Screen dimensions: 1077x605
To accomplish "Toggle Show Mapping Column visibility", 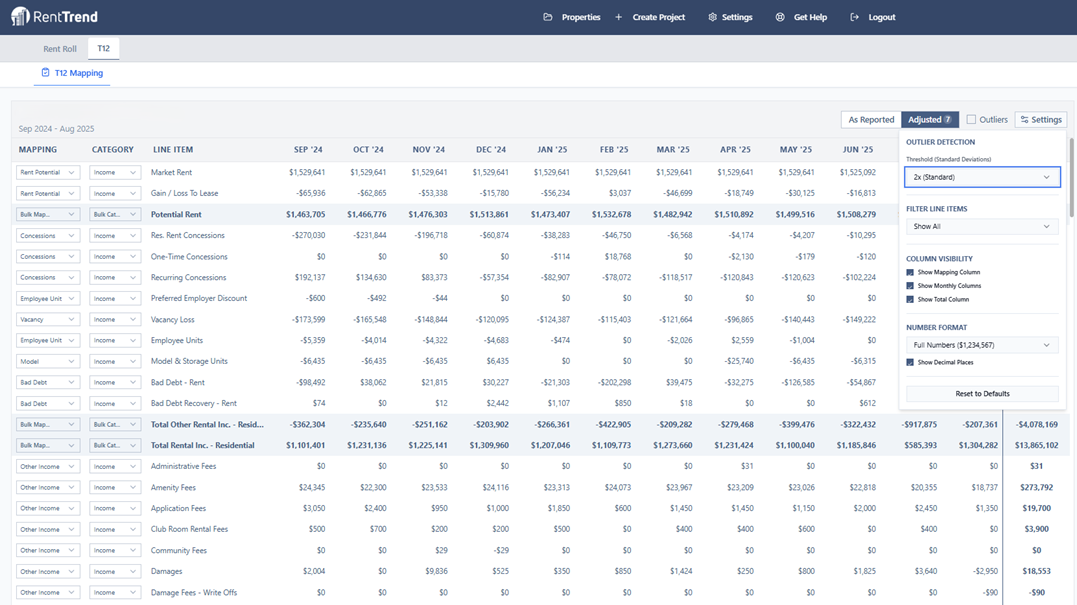I will [909, 272].
